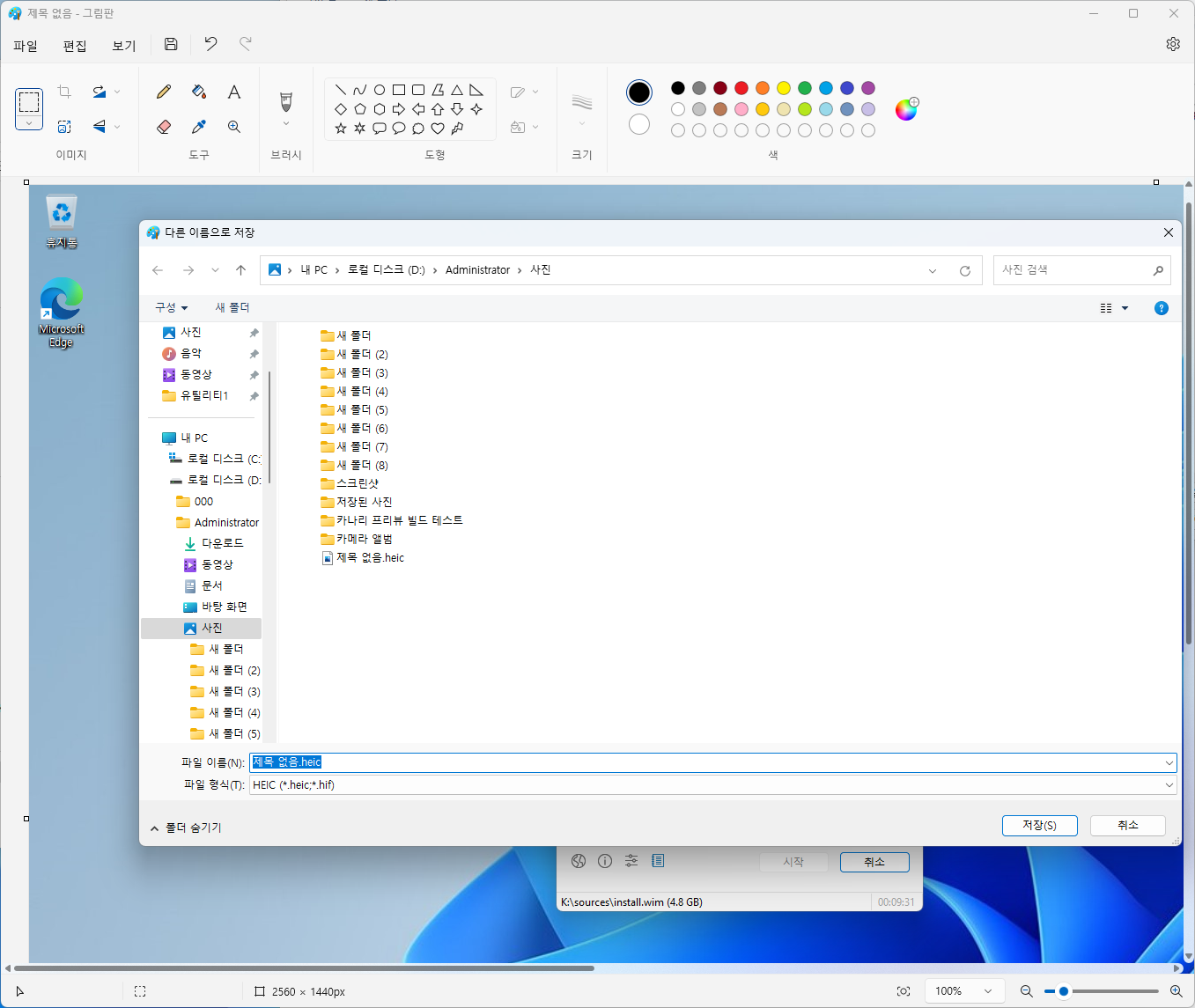Select the 스크린샷 folder in file list
1195x1008 pixels.
(x=350, y=483)
